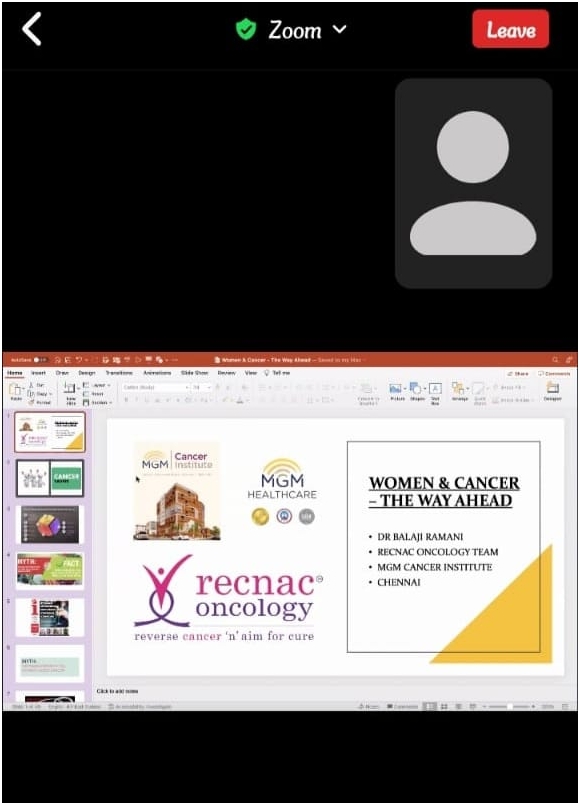Go back using the top-left arrow
Image resolution: width=580 pixels, height=805 pixels.
click(32, 30)
